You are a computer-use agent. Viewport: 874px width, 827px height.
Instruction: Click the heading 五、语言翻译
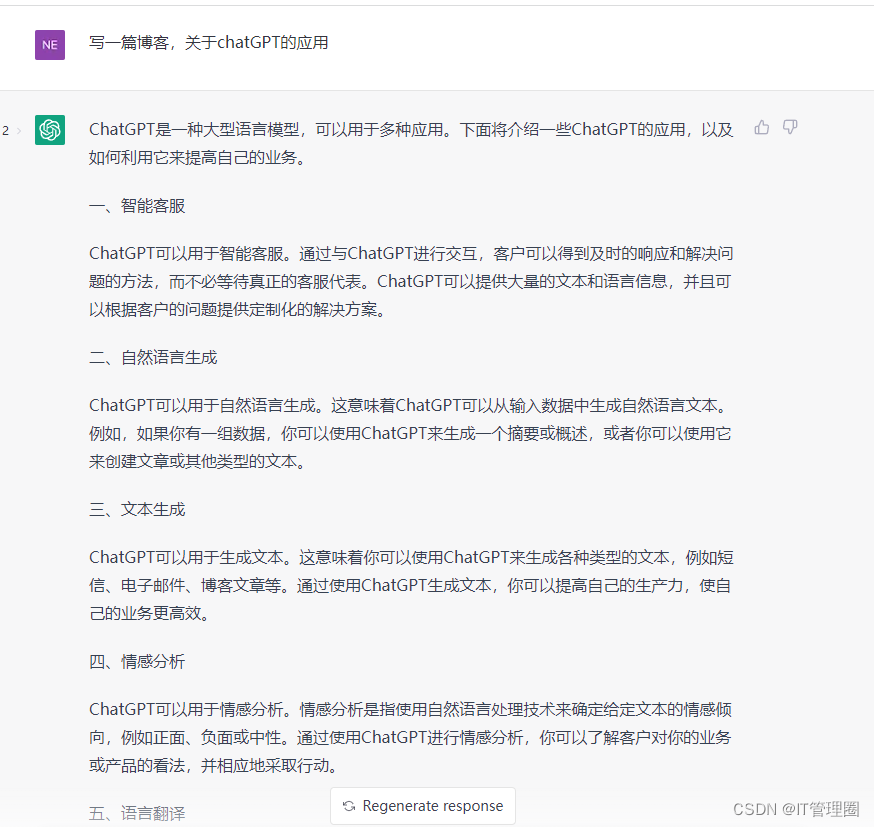click(137, 814)
